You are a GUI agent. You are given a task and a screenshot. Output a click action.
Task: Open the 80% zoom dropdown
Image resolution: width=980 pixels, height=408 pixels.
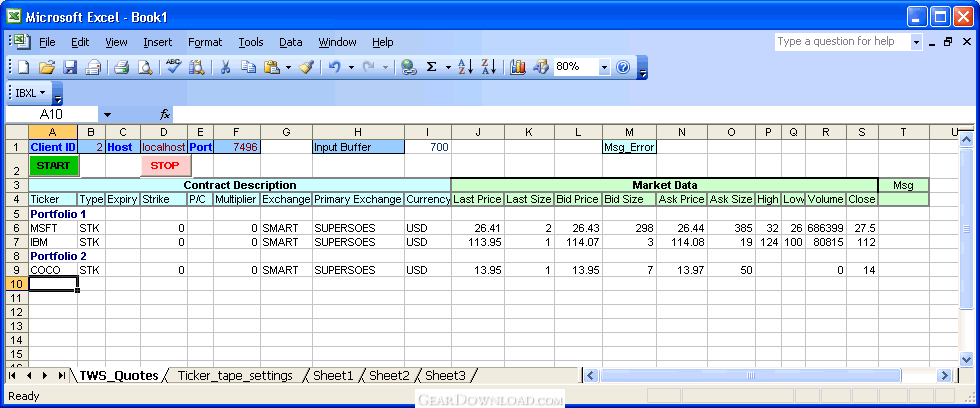point(604,67)
